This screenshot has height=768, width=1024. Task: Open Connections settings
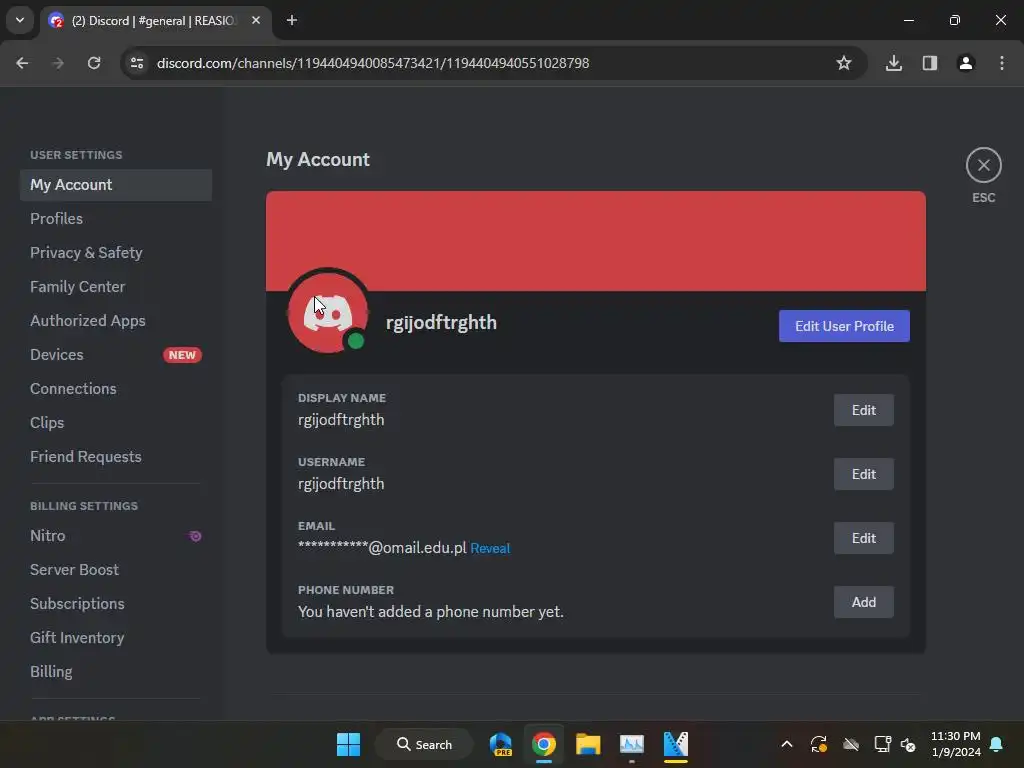coord(116,389)
